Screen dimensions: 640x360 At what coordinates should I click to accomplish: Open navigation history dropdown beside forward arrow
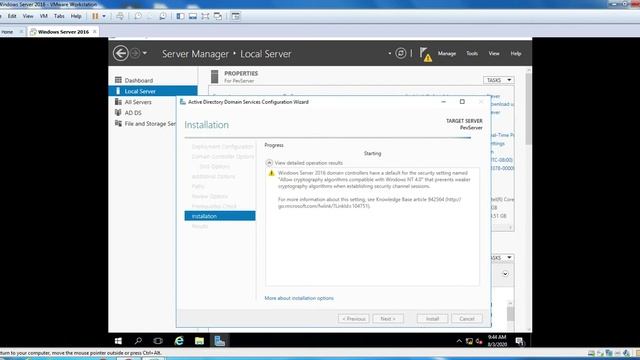(x=144, y=53)
